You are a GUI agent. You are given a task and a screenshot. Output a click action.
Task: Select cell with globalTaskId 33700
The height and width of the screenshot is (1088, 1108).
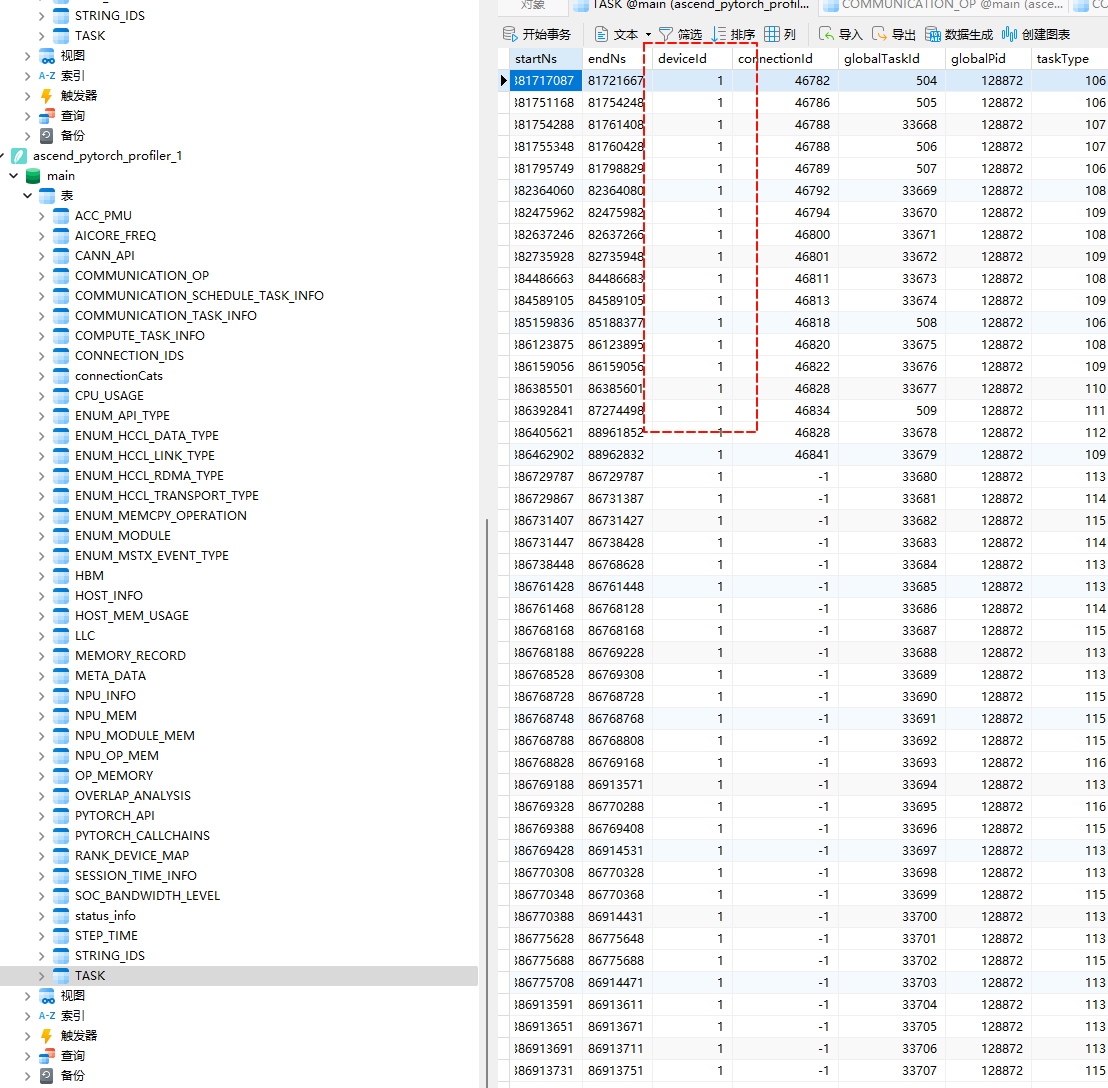pyautogui.click(x=891, y=916)
